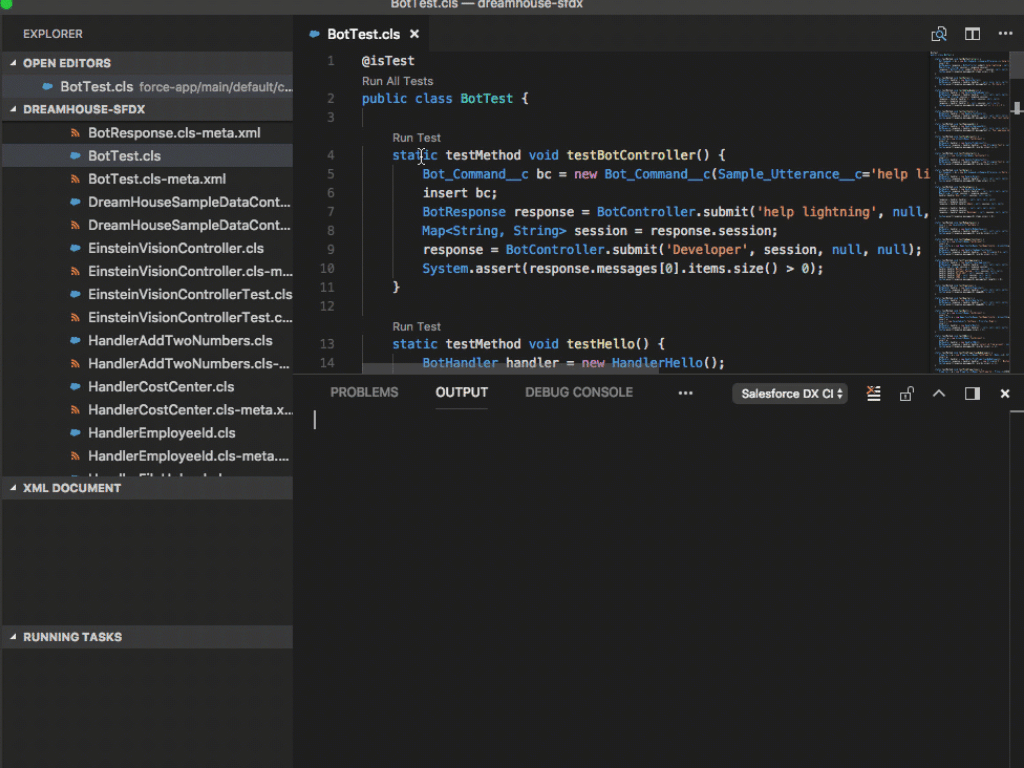
Task: Toggle output scroll lock icon
Action: click(906, 393)
